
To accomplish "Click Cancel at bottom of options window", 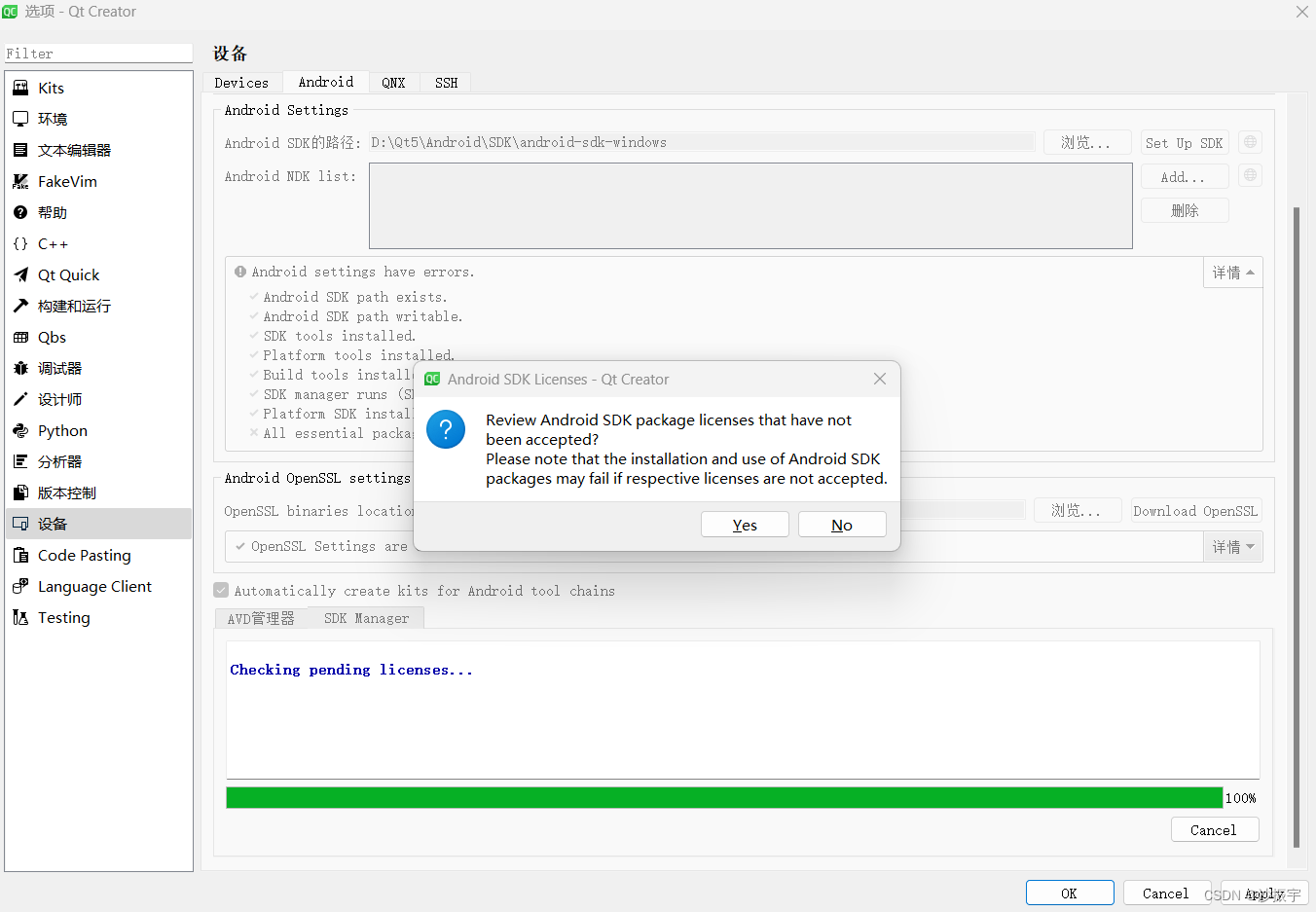I will [1167, 893].
